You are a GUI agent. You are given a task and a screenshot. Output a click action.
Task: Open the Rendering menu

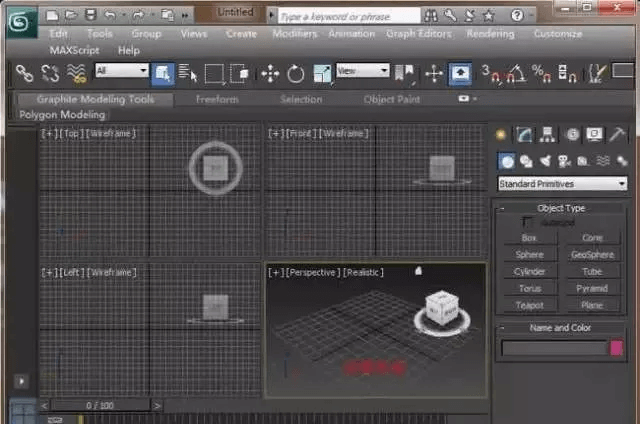click(x=490, y=34)
